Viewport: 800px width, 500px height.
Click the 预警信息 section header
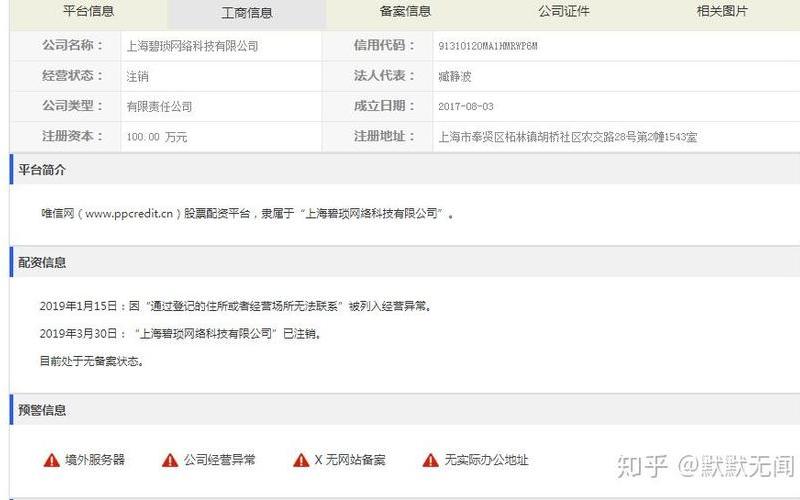point(42,410)
